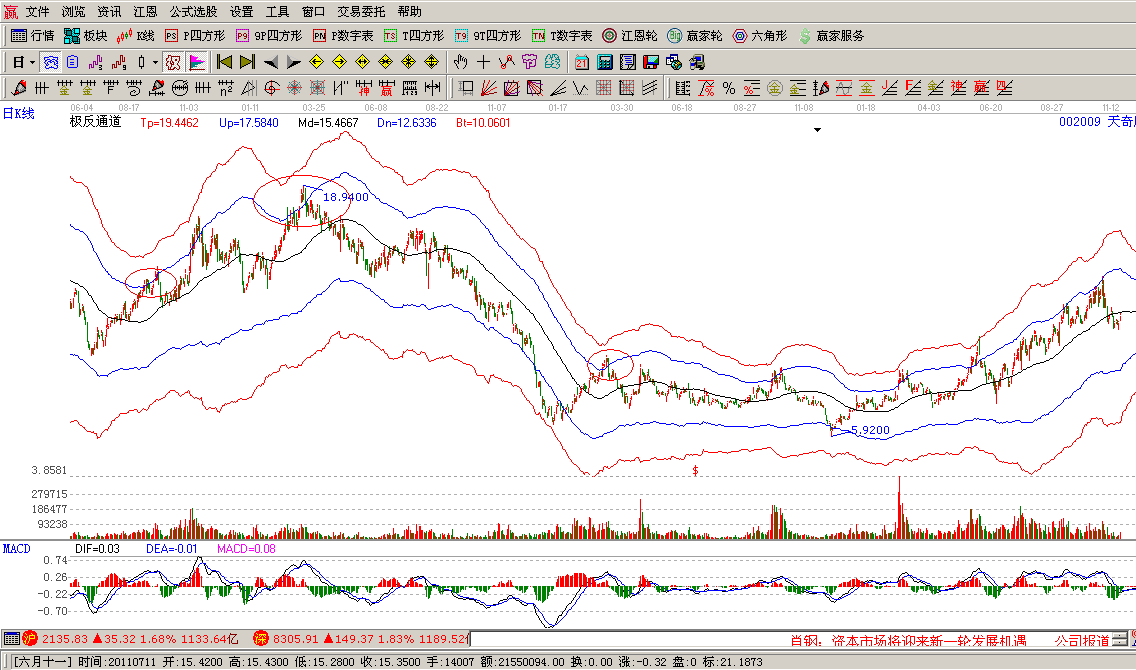The width and height of the screenshot is (1136, 670).
Task: Expand the 日 period dropdown arrow
Action: point(32,62)
